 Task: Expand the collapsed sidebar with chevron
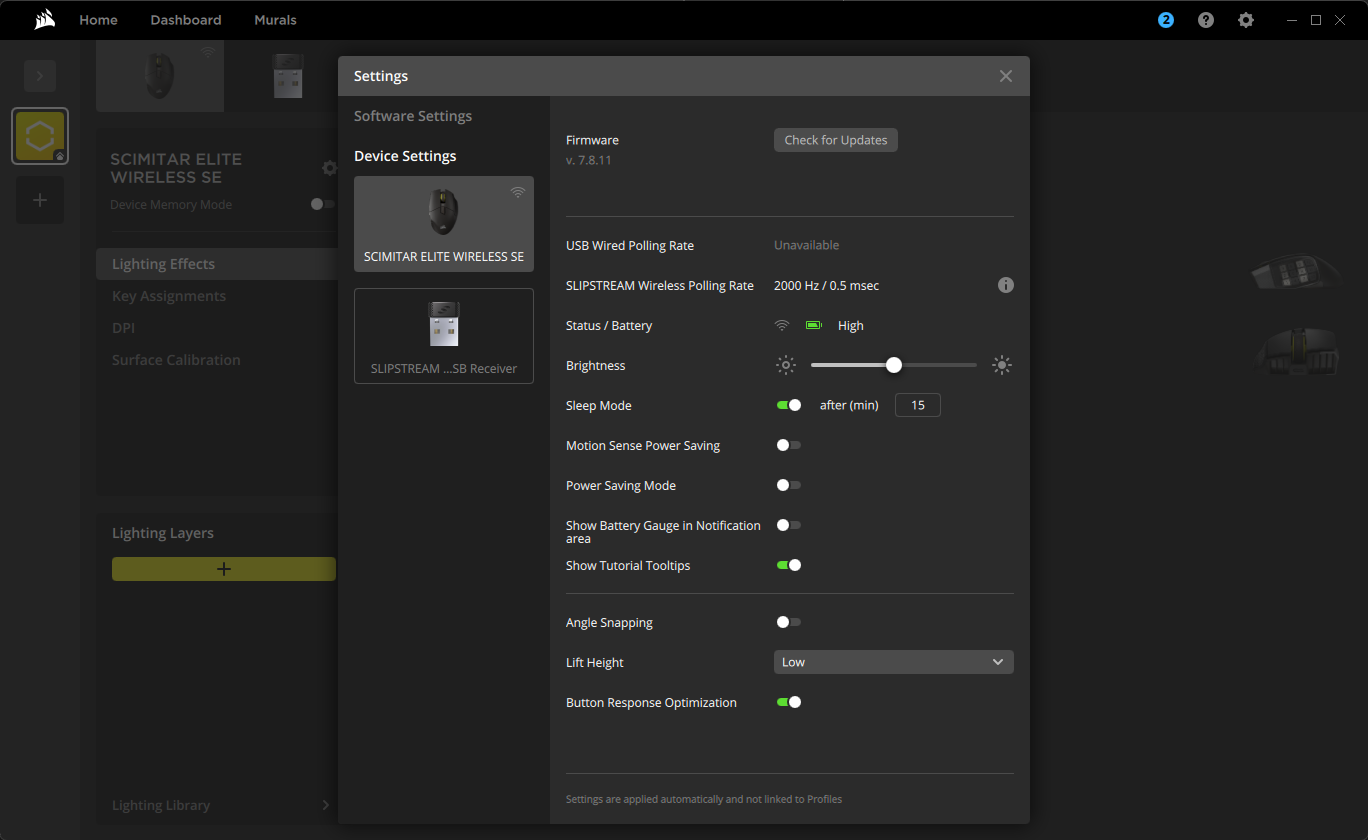(x=40, y=76)
